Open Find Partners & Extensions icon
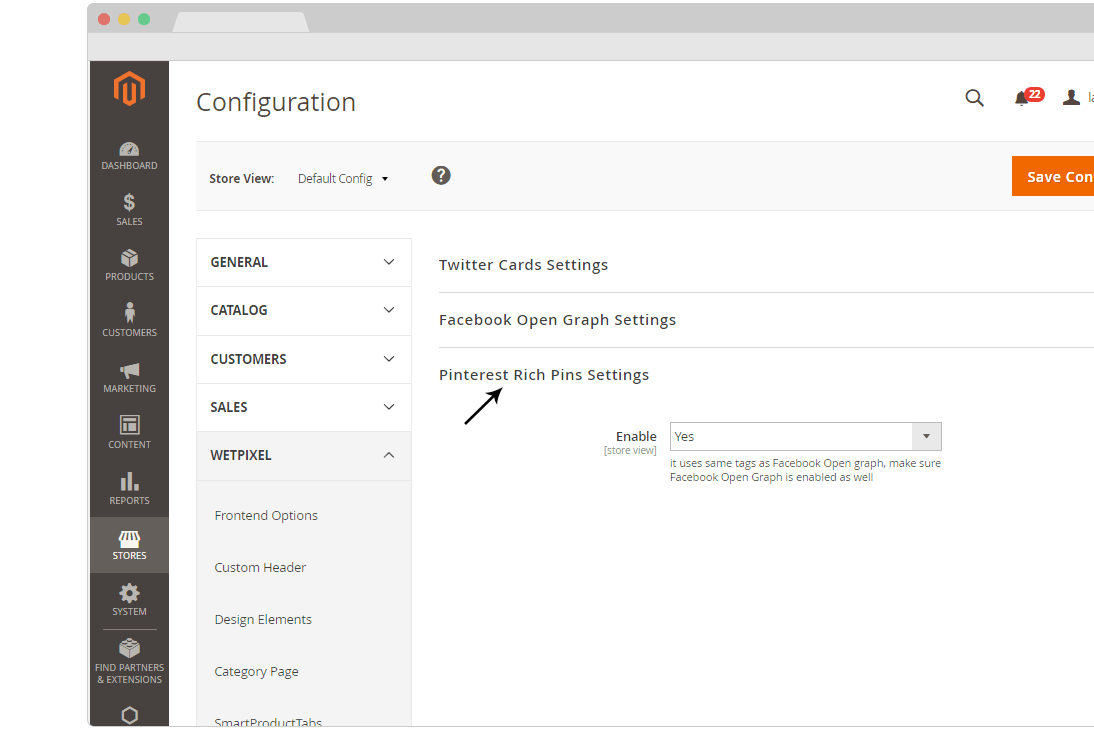This screenshot has height=732, width=1094. 129,648
